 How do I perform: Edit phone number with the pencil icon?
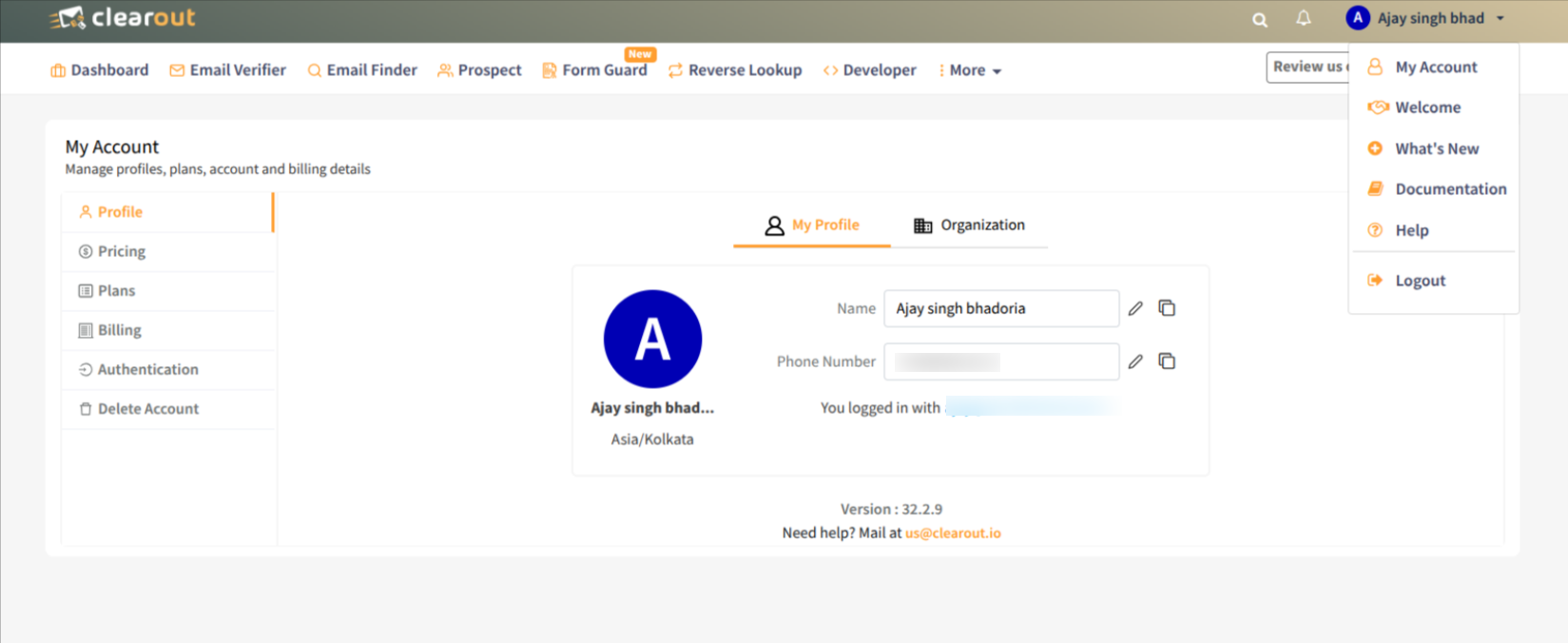pyautogui.click(x=1135, y=361)
